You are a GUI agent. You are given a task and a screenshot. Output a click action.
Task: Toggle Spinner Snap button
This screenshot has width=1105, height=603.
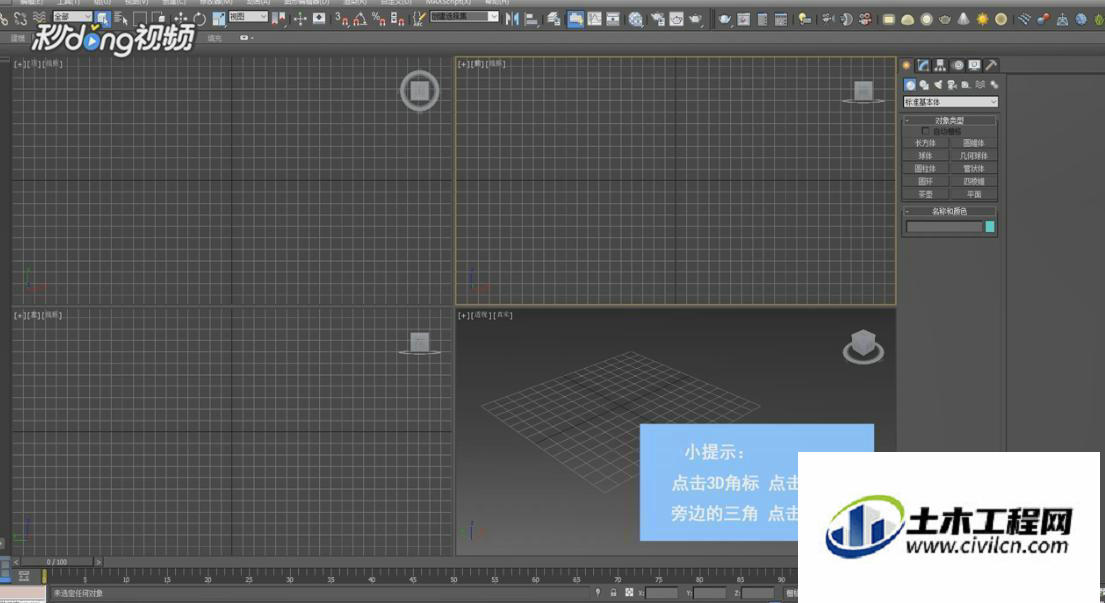398,19
